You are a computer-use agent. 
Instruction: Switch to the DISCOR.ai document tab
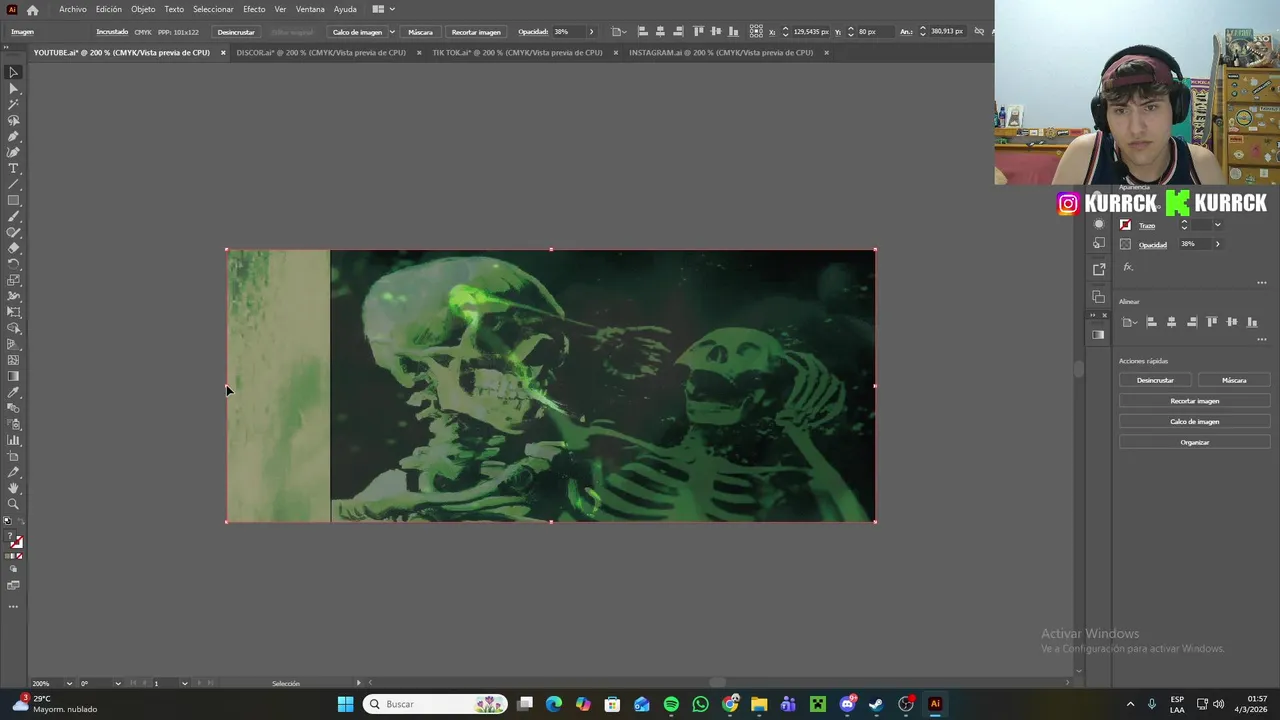click(x=321, y=53)
